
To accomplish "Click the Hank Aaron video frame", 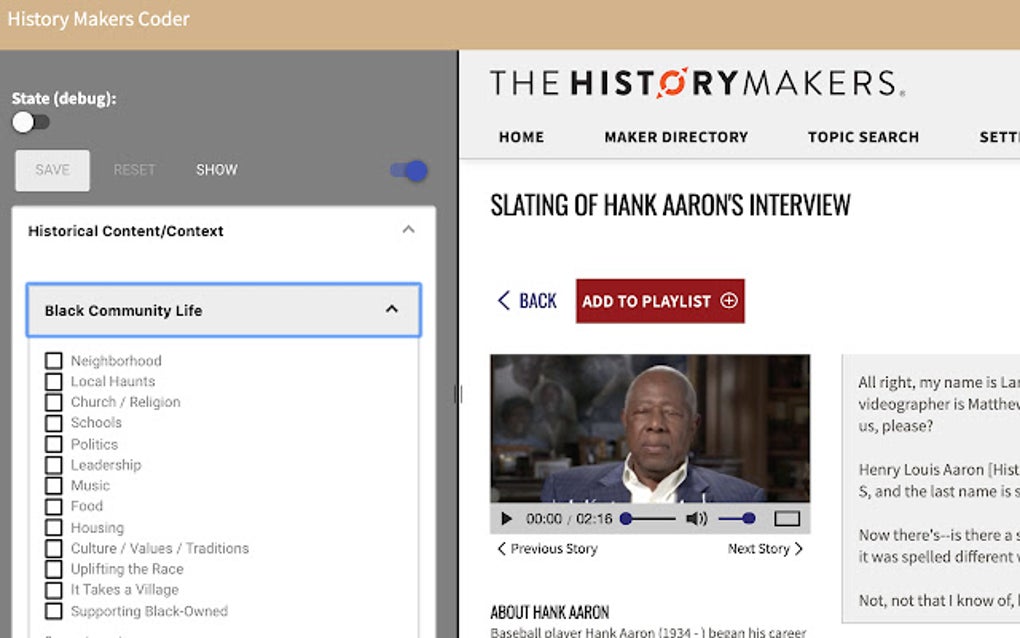I will [x=650, y=429].
